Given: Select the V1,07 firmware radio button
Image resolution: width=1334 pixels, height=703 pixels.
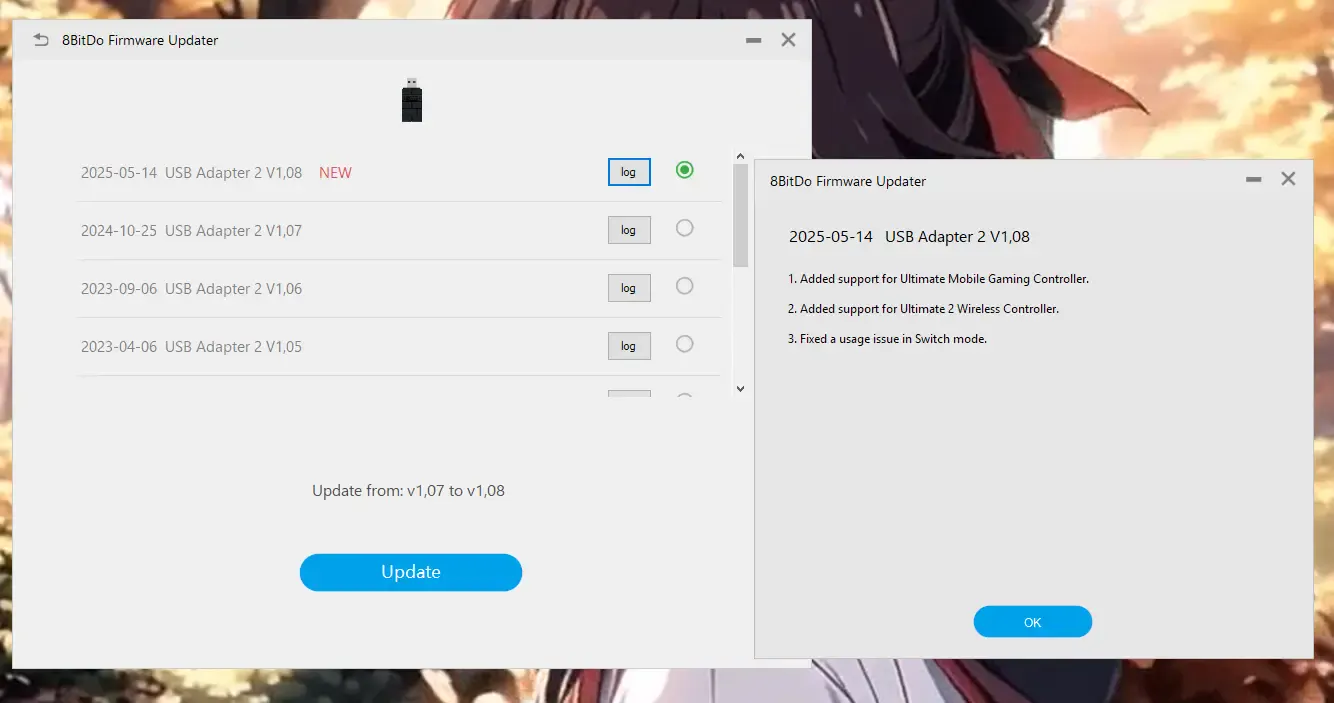Looking at the screenshot, I should coord(684,228).
